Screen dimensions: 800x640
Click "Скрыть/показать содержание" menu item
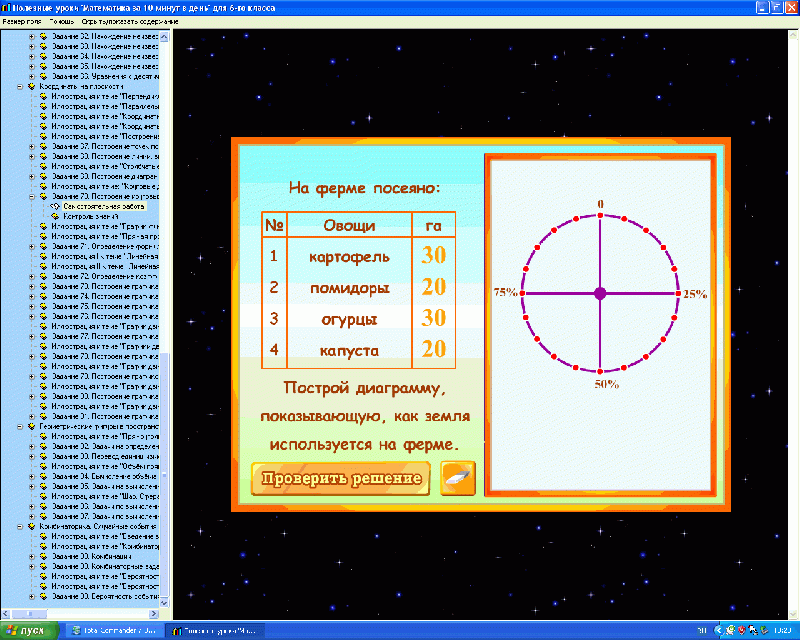pyautogui.click(x=130, y=22)
